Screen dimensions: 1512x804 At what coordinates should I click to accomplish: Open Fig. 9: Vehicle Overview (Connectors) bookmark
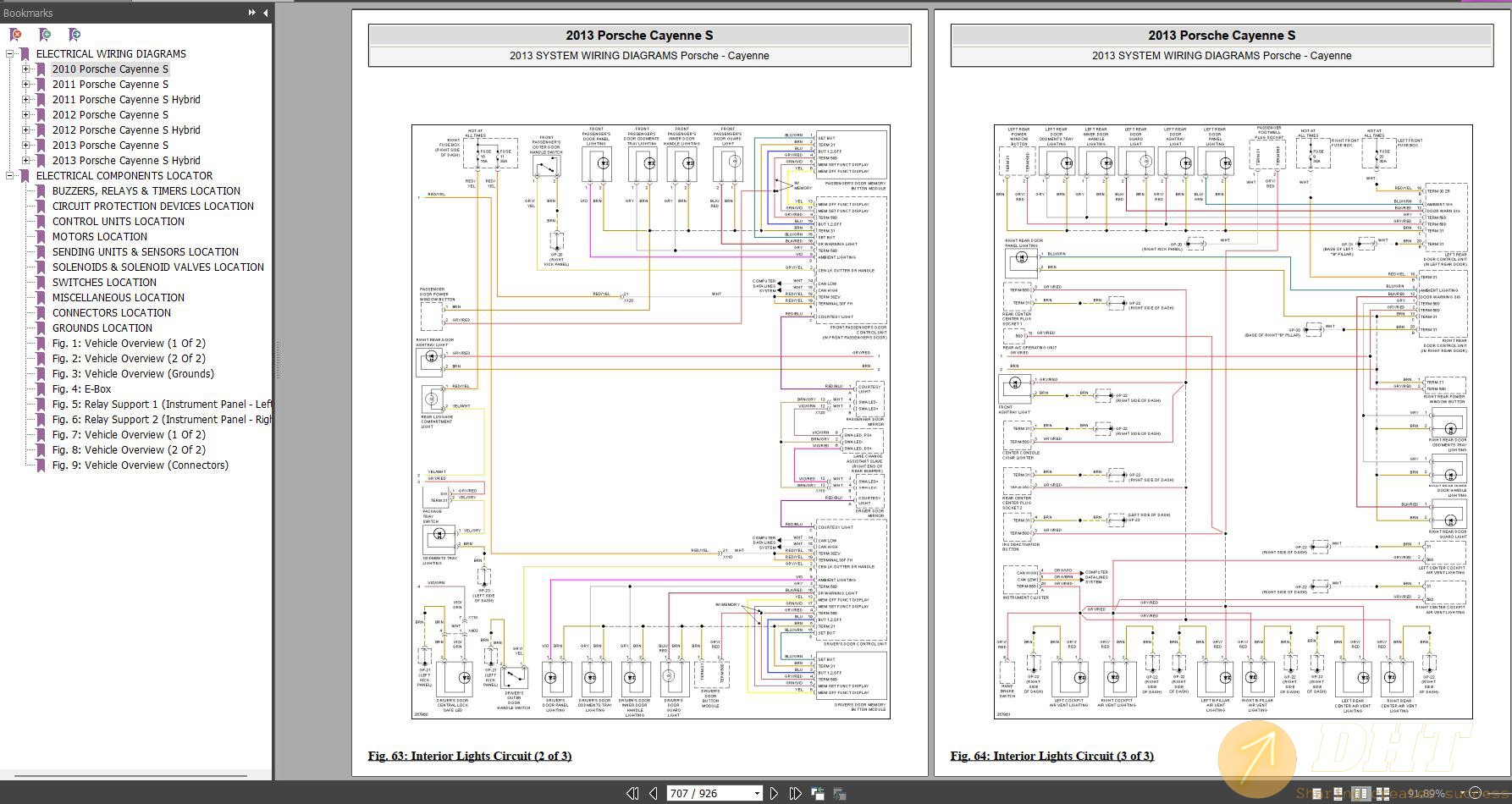click(141, 465)
